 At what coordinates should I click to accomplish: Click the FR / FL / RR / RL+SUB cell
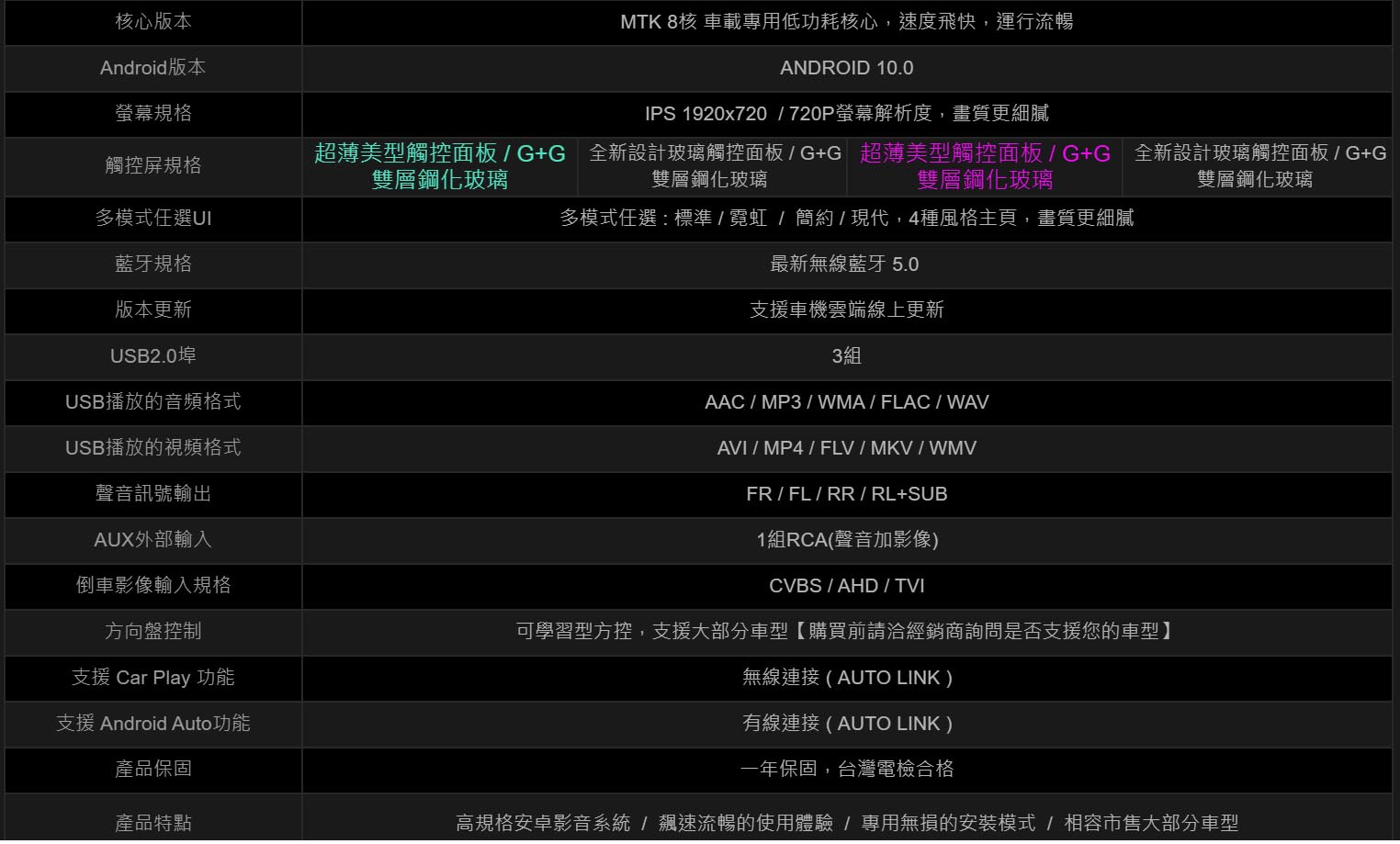846,494
